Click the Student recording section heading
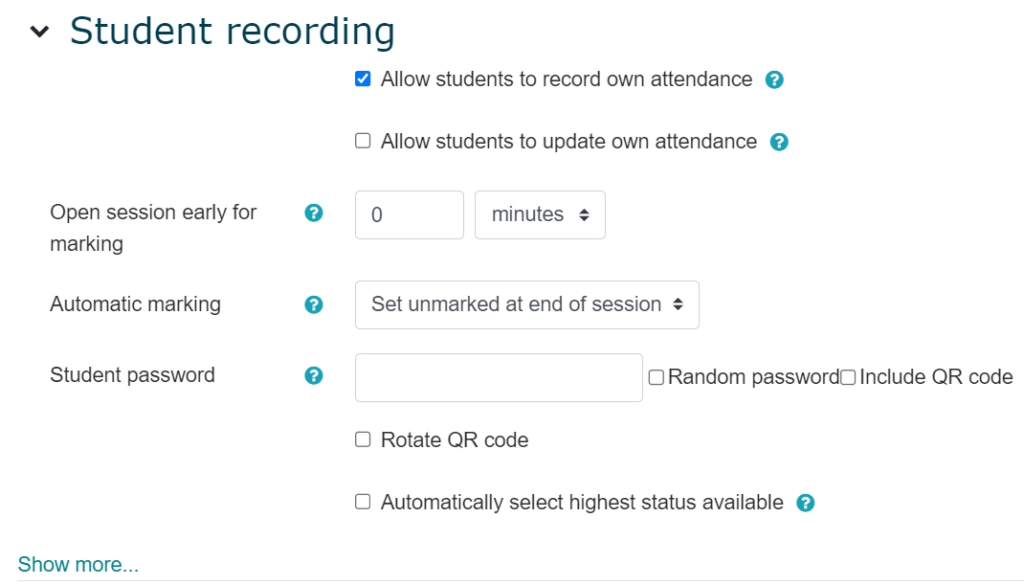 (232, 32)
